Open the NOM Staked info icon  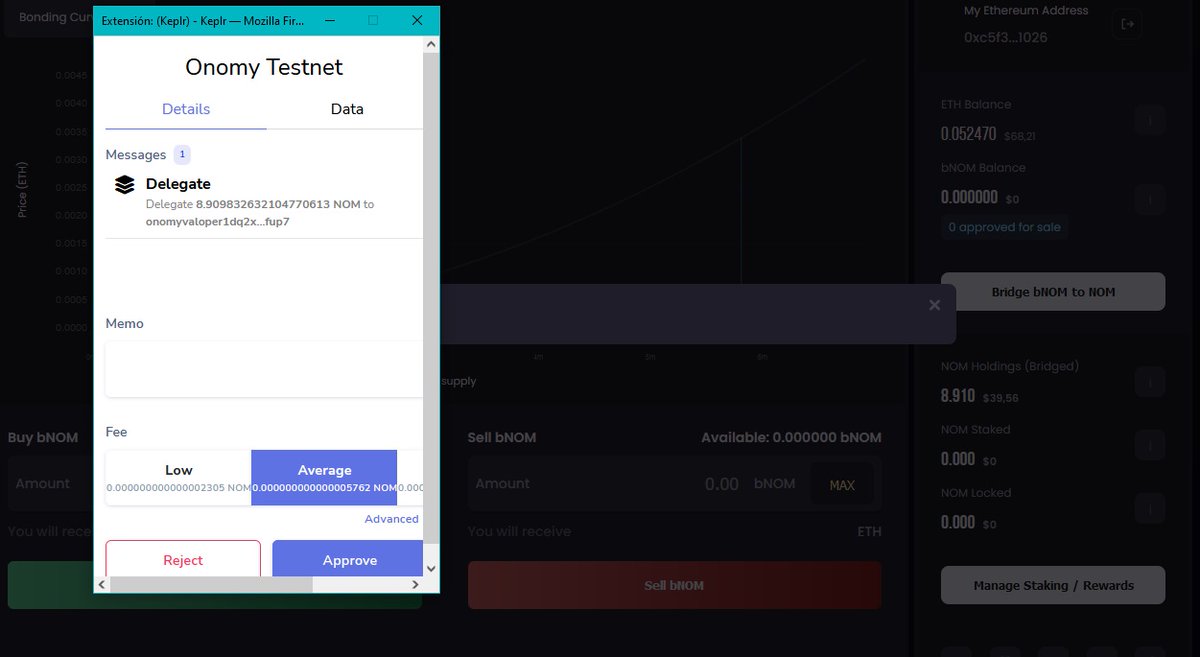point(1150,445)
